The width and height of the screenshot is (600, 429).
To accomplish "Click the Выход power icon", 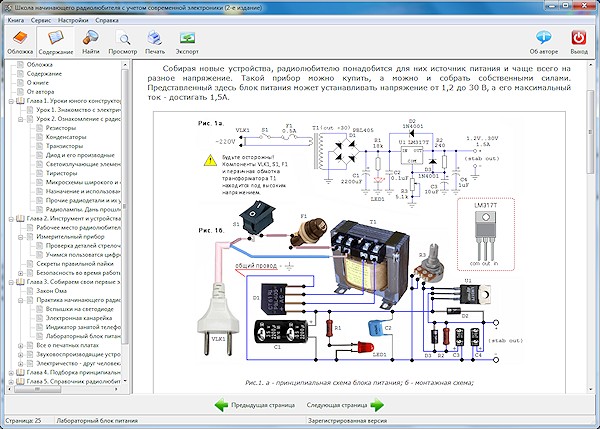I will pos(579,42).
